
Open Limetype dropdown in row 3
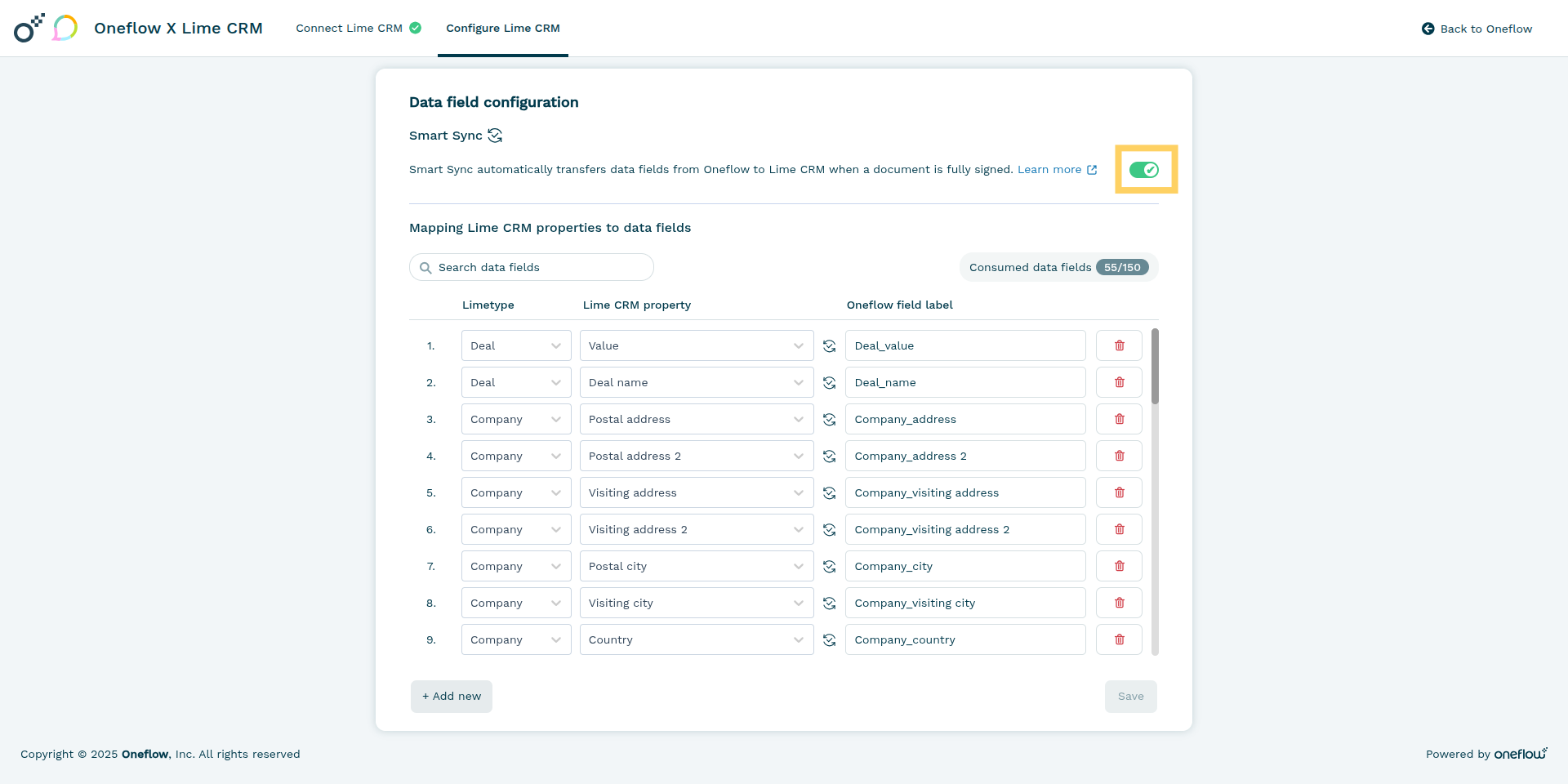pos(516,419)
